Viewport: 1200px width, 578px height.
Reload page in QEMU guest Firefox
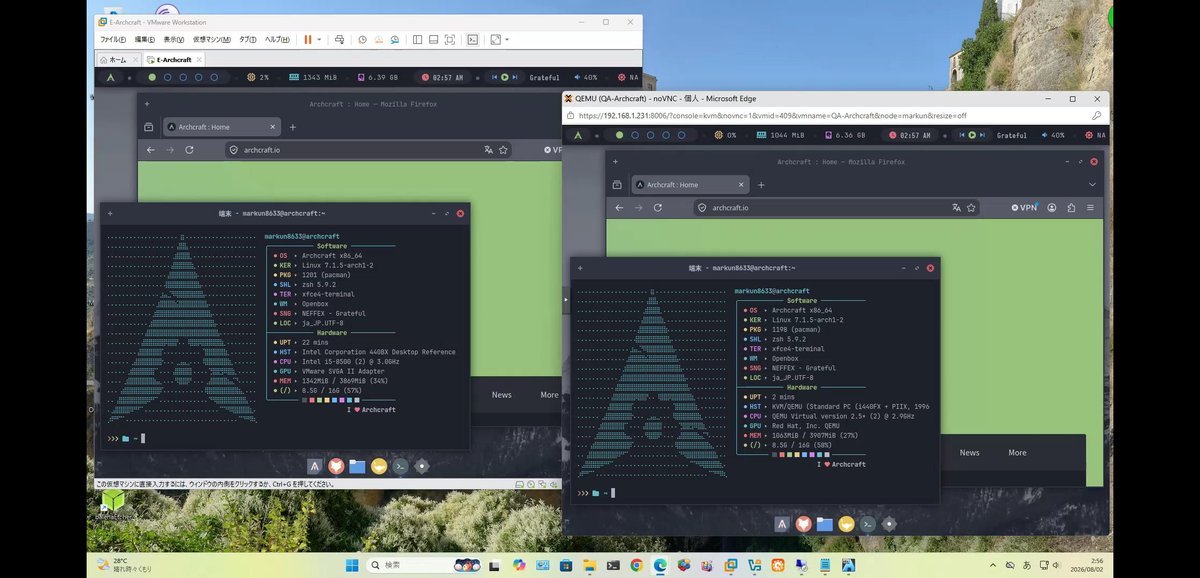(x=657, y=208)
